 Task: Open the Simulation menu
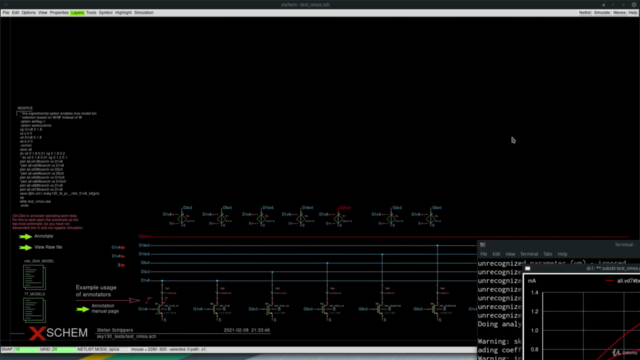pos(144,13)
